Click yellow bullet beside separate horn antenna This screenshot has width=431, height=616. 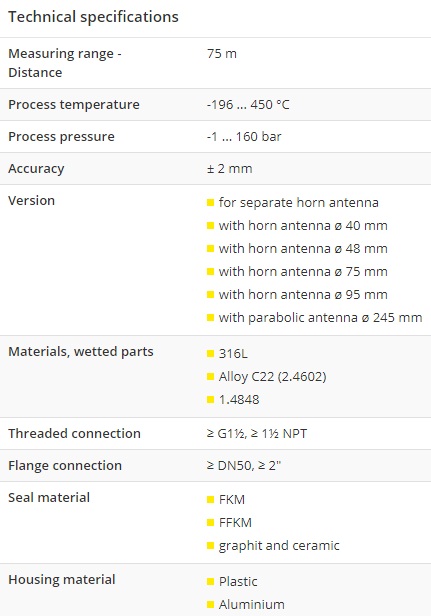click(x=210, y=203)
